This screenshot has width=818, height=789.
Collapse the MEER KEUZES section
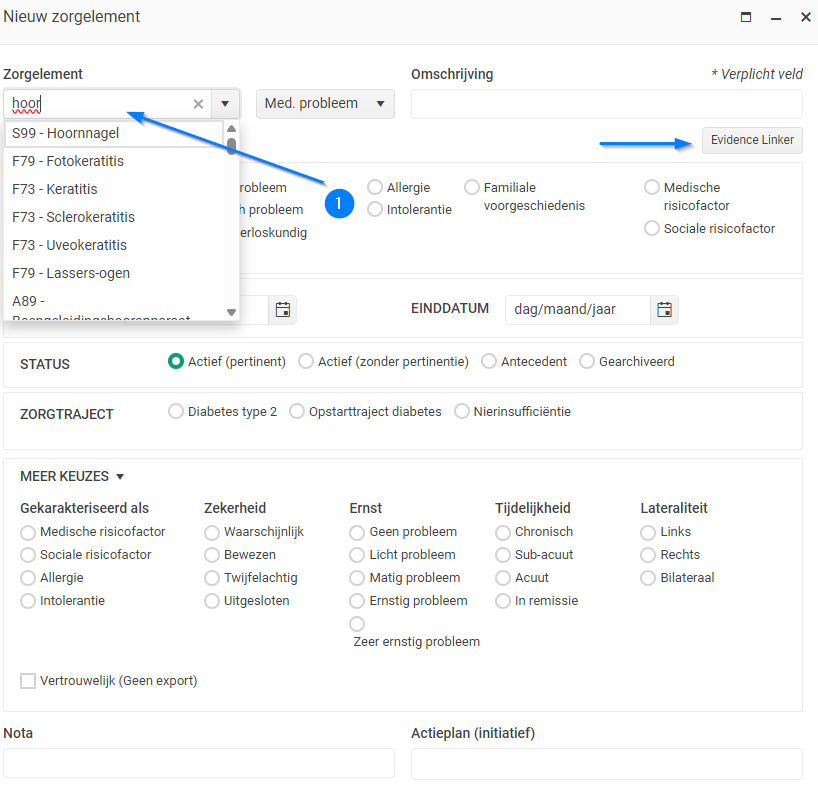tap(72, 477)
